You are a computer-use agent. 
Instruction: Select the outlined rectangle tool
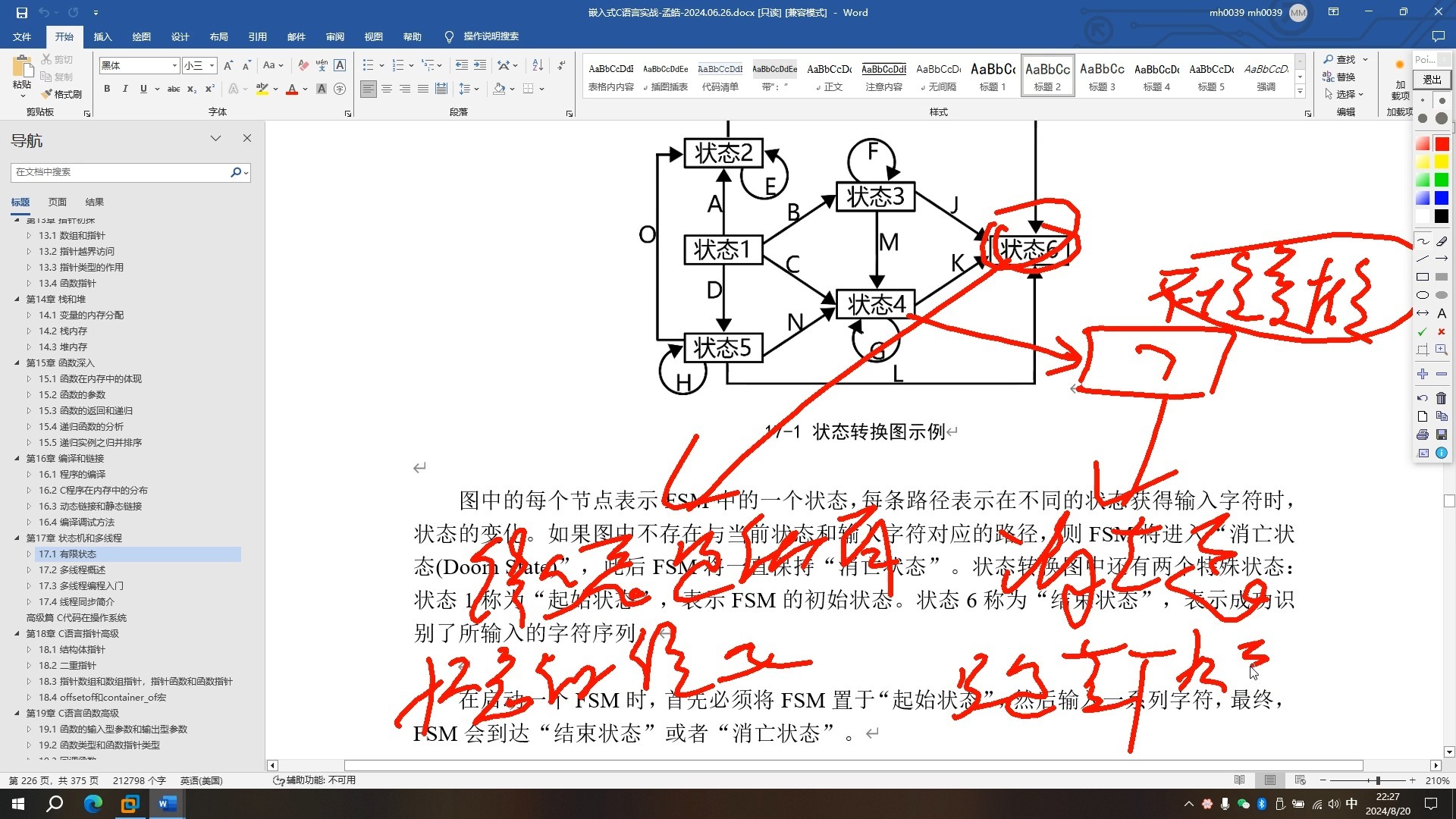pos(1423,277)
